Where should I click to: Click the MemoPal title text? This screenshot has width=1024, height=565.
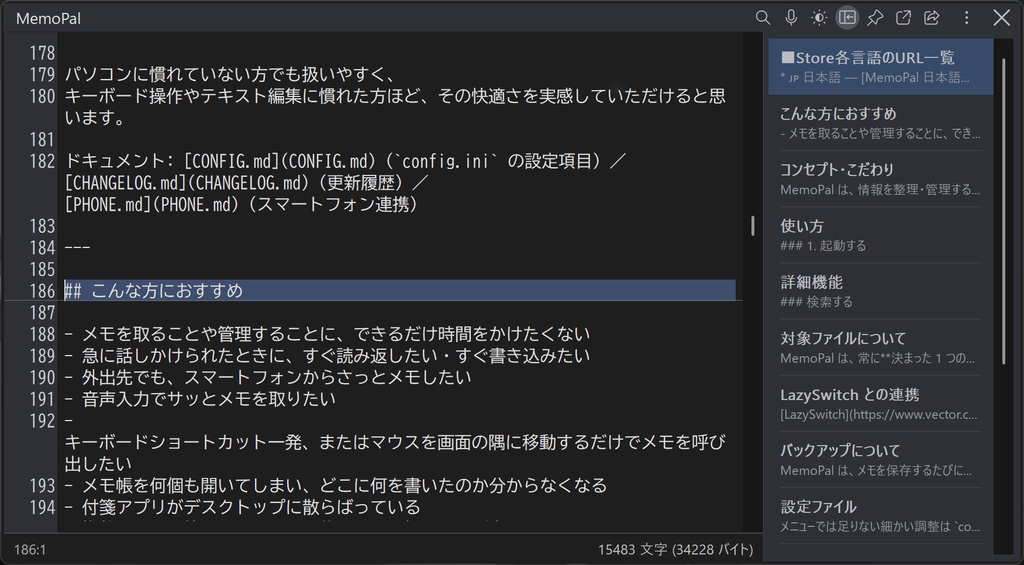(48, 18)
